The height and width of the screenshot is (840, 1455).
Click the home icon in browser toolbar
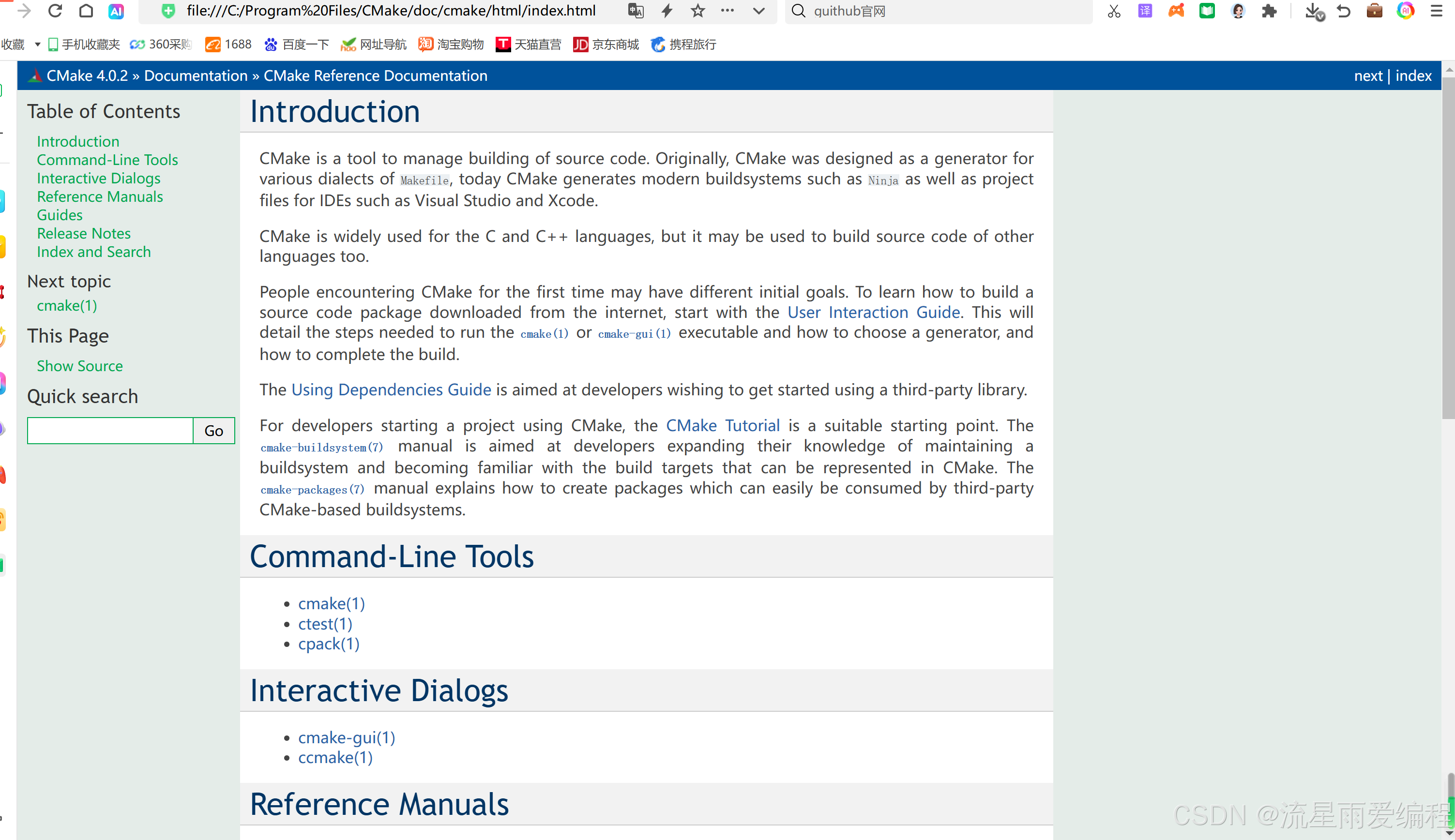86,11
